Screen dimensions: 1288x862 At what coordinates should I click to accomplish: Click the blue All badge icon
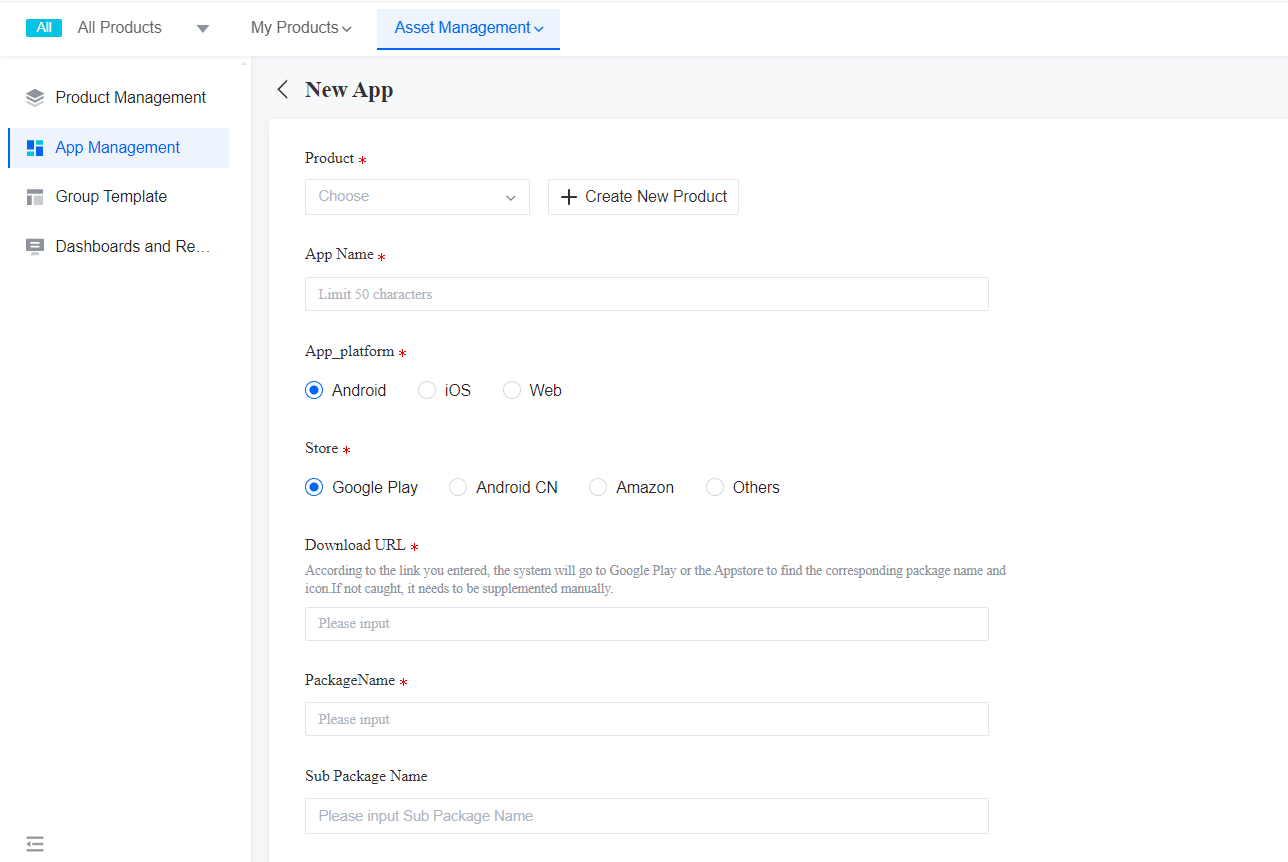(x=44, y=28)
